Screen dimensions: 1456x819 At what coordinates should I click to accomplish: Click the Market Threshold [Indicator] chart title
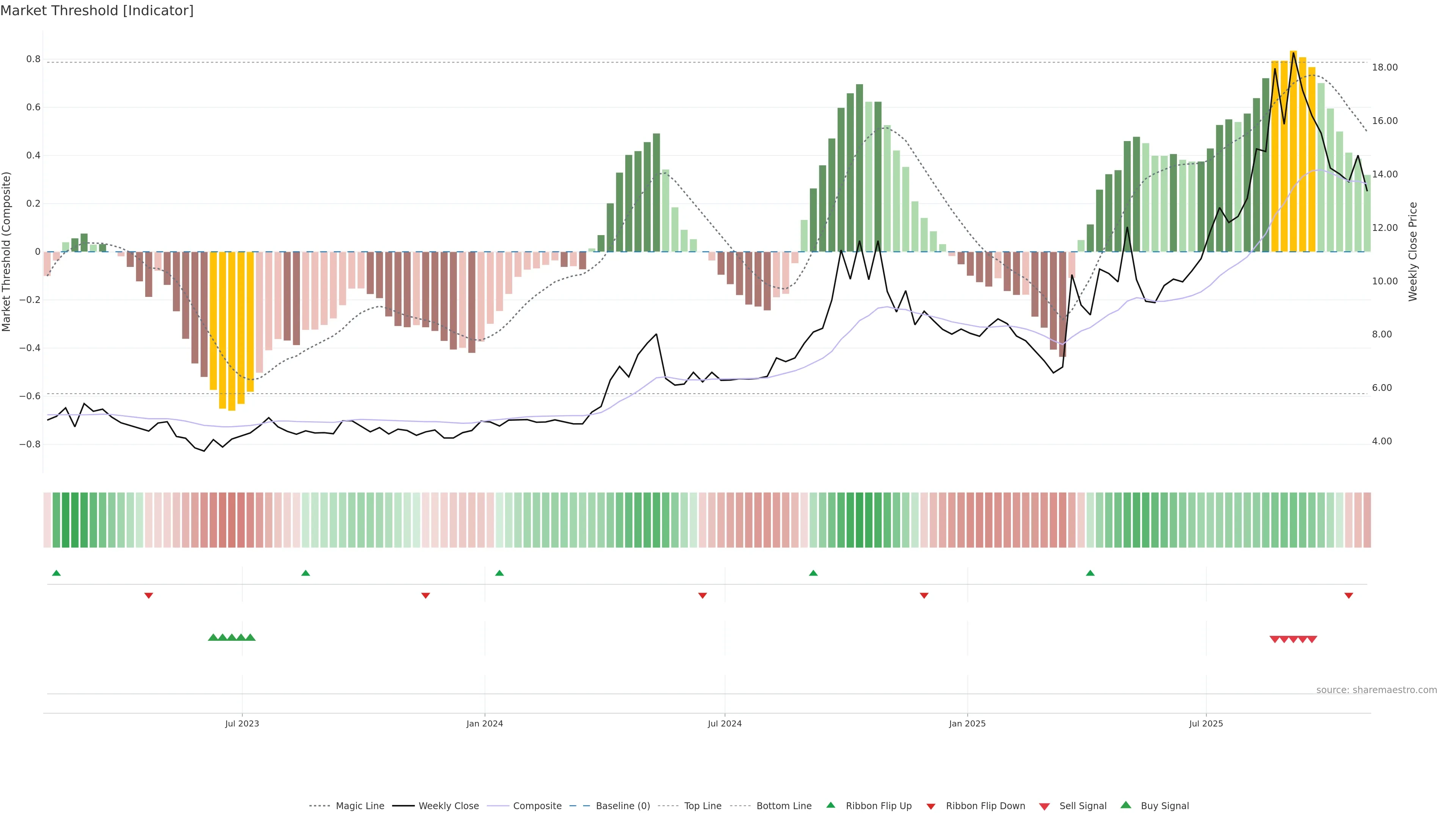coord(97,11)
